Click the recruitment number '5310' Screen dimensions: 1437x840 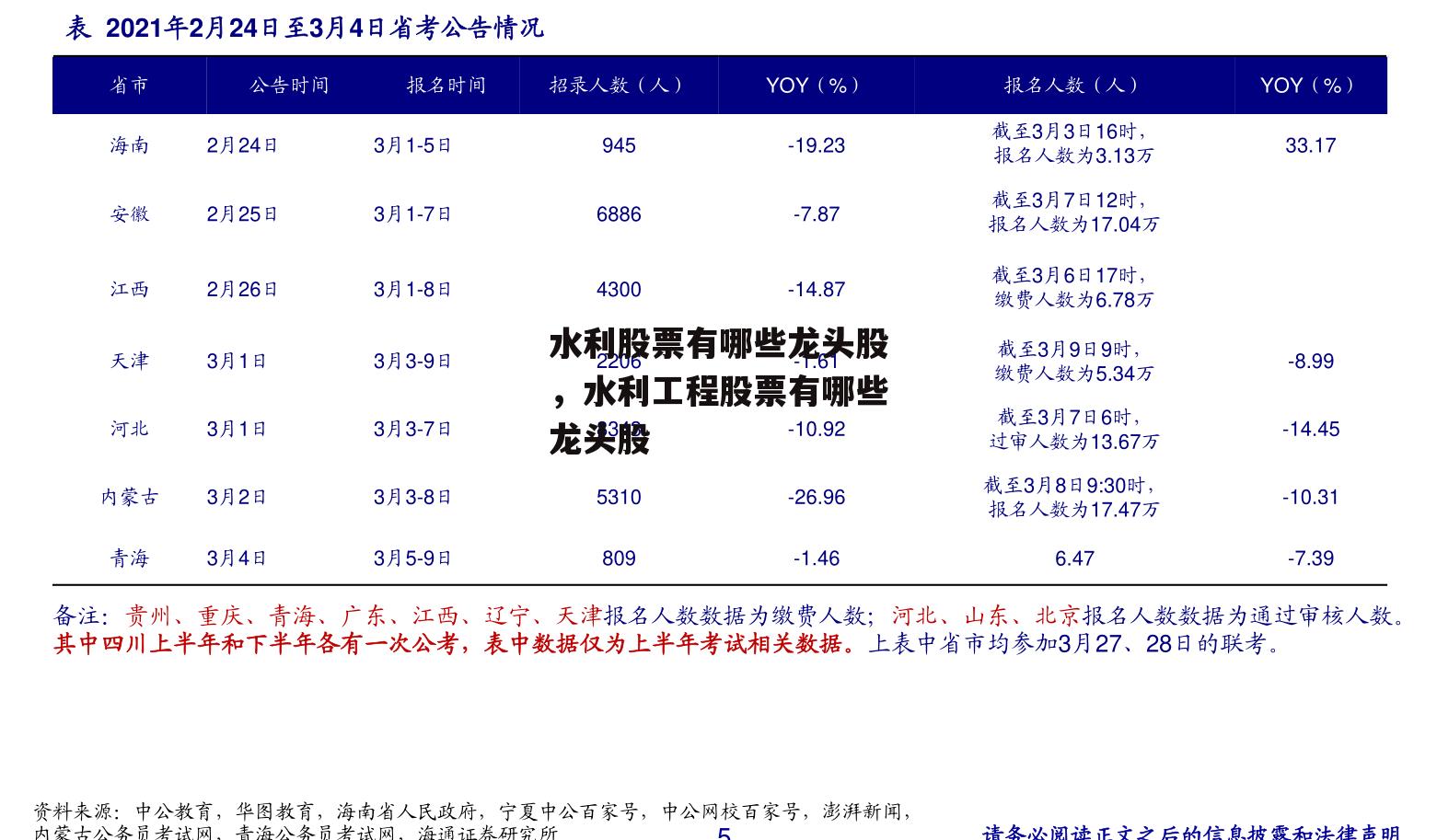click(619, 497)
